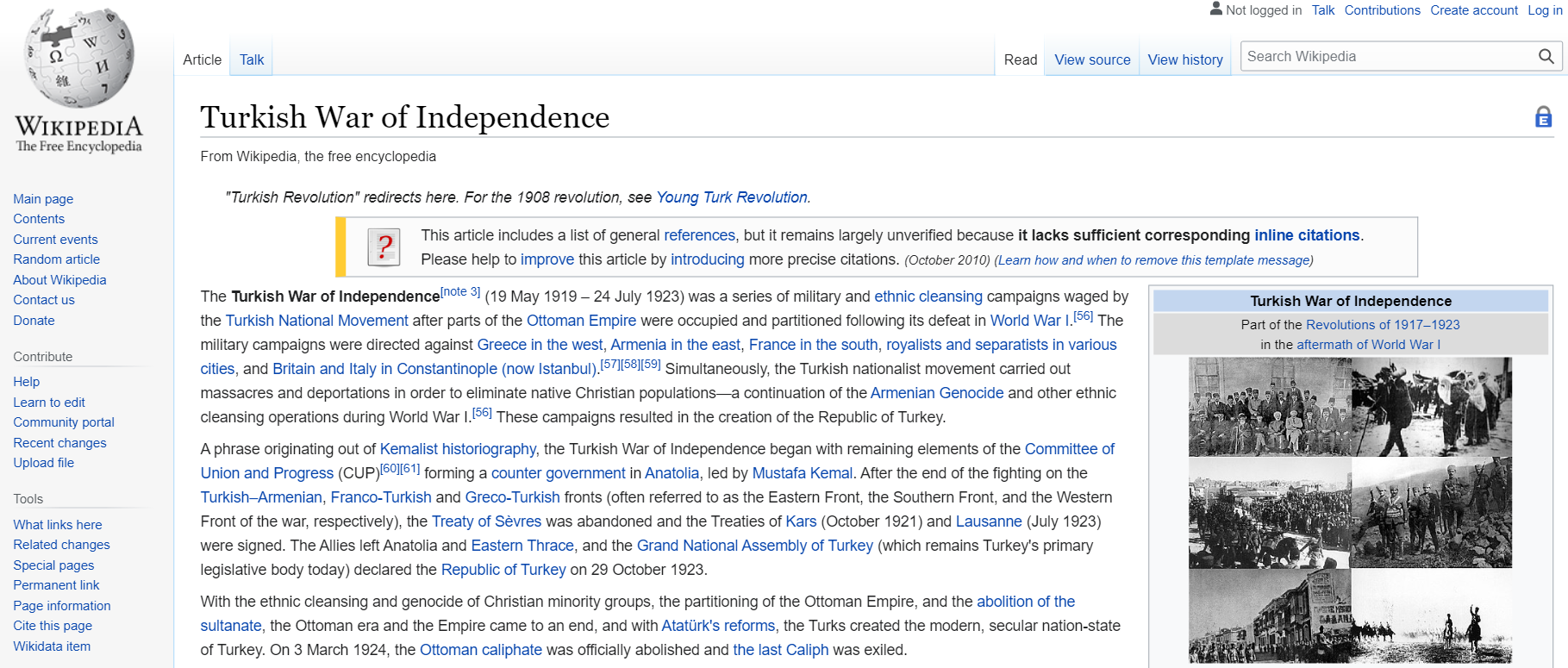The width and height of the screenshot is (1568, 668).
Task: Click Contact us in the sidebar
Action: click(44, 300)
